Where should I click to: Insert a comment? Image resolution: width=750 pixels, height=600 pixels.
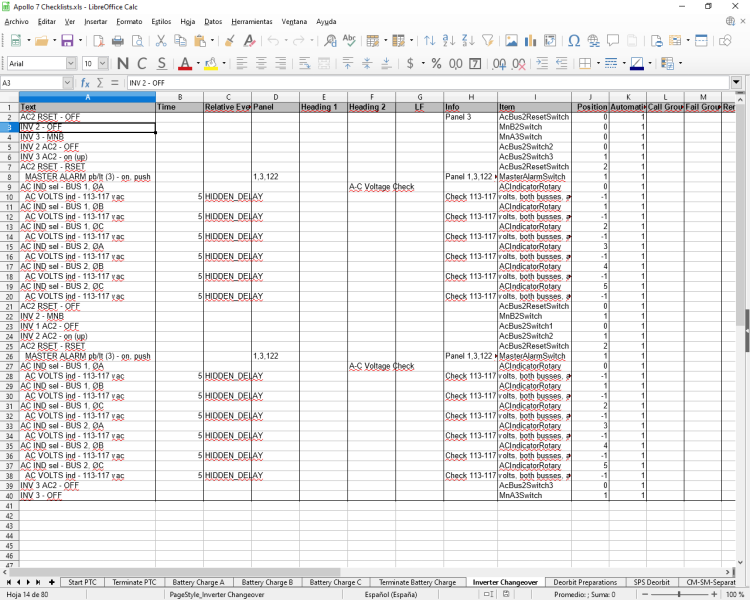pos(613,41)
